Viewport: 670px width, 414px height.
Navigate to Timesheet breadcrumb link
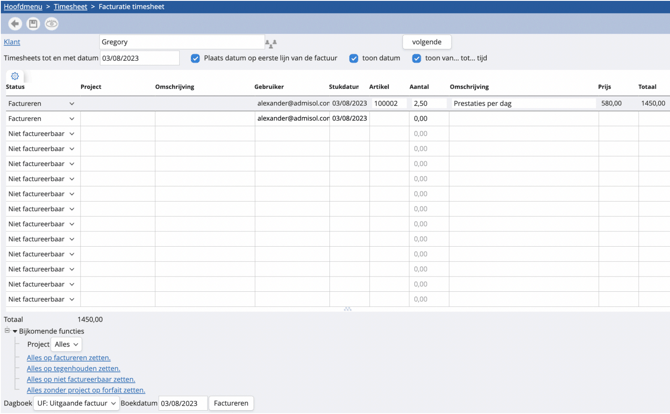[x=70, y=6]
